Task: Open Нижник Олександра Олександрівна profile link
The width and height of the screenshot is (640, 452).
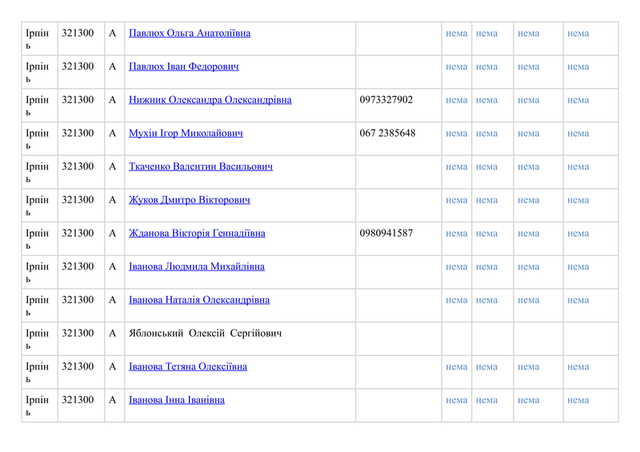Action: (210, 100)
